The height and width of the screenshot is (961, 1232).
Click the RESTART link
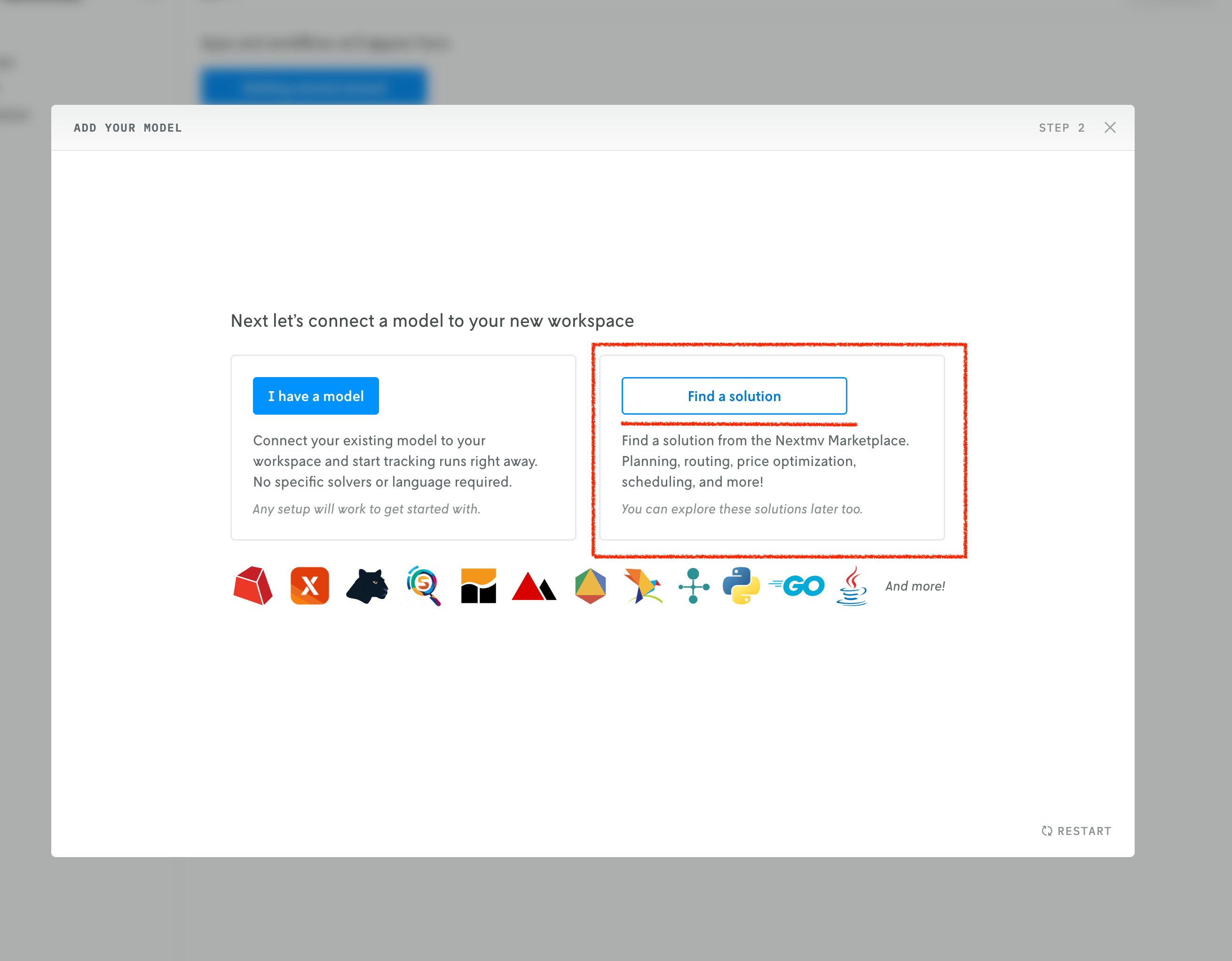tap(1083, 831)
